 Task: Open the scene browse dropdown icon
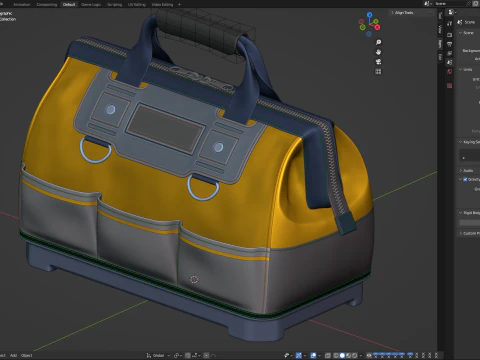click(427, 3)
